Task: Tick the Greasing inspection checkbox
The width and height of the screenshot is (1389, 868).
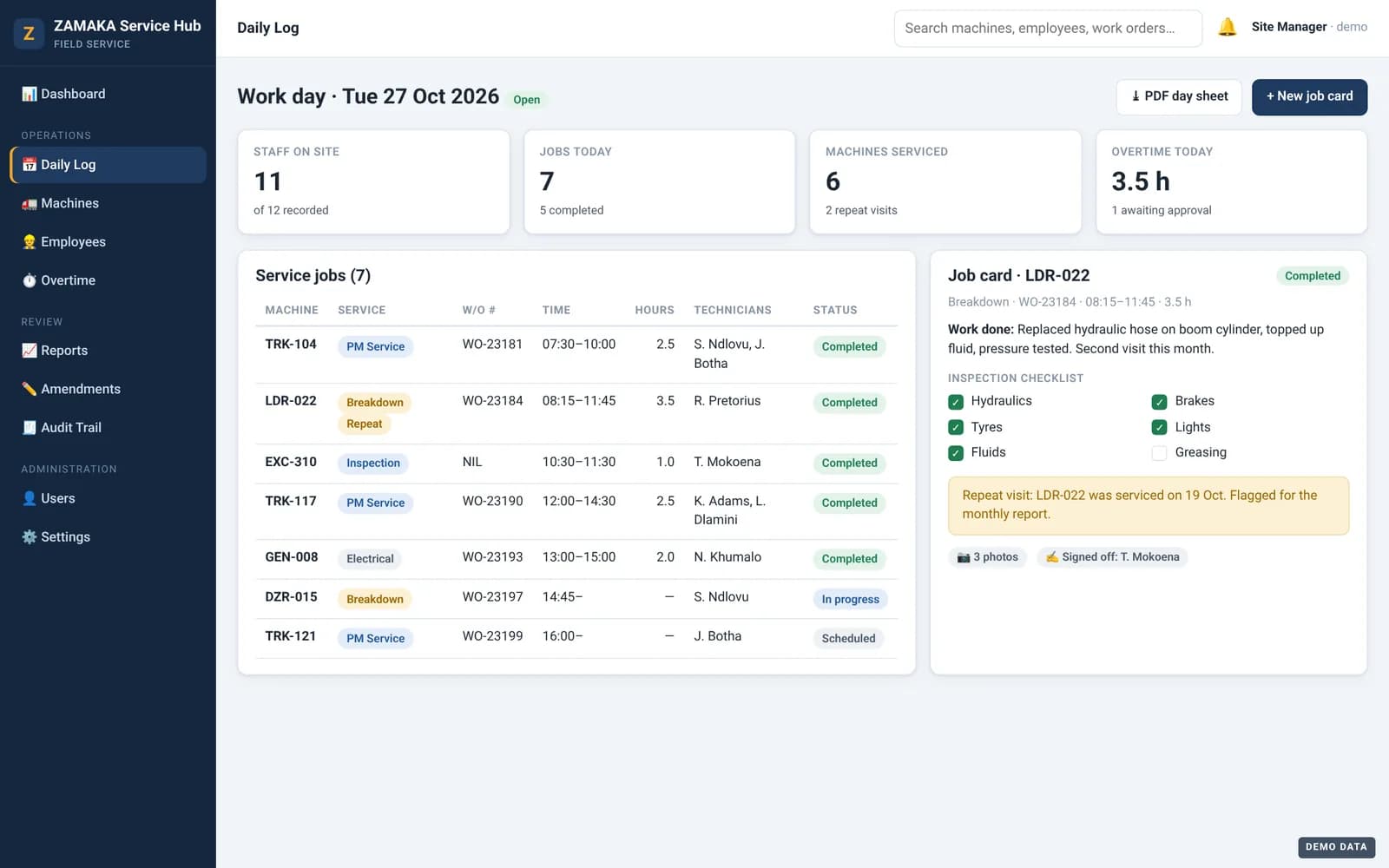Action: point(1159,453)
